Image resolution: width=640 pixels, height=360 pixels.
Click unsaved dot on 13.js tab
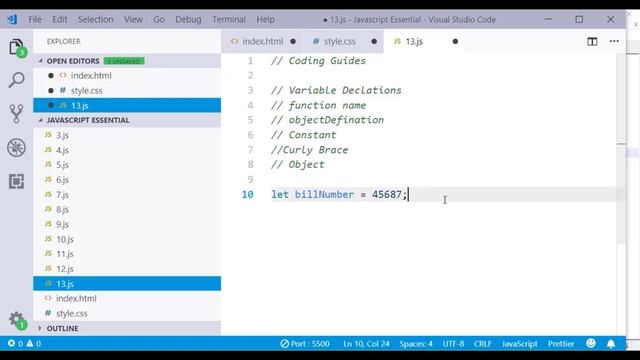[455, 41]
